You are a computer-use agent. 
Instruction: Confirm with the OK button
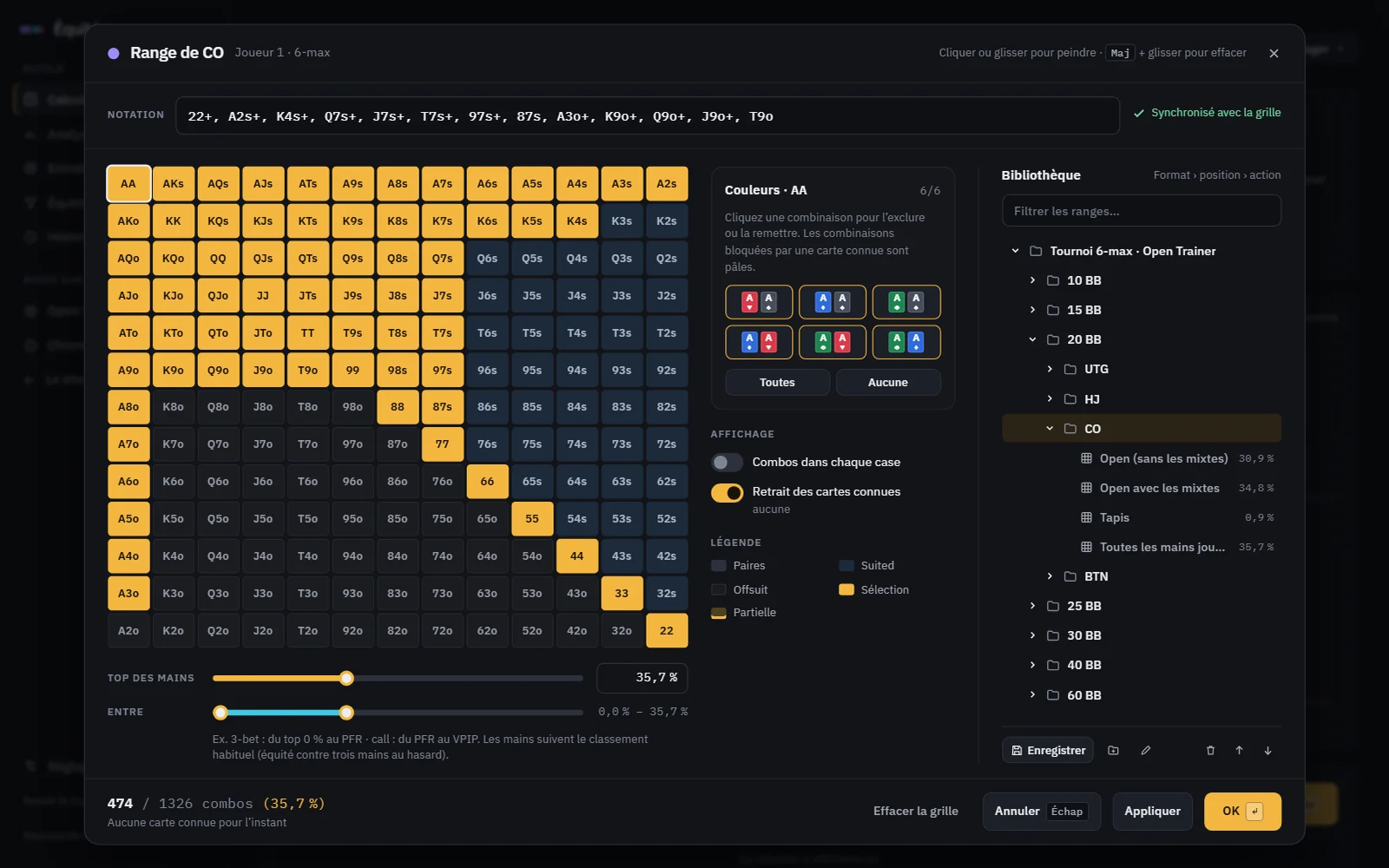click(1242, 812)
